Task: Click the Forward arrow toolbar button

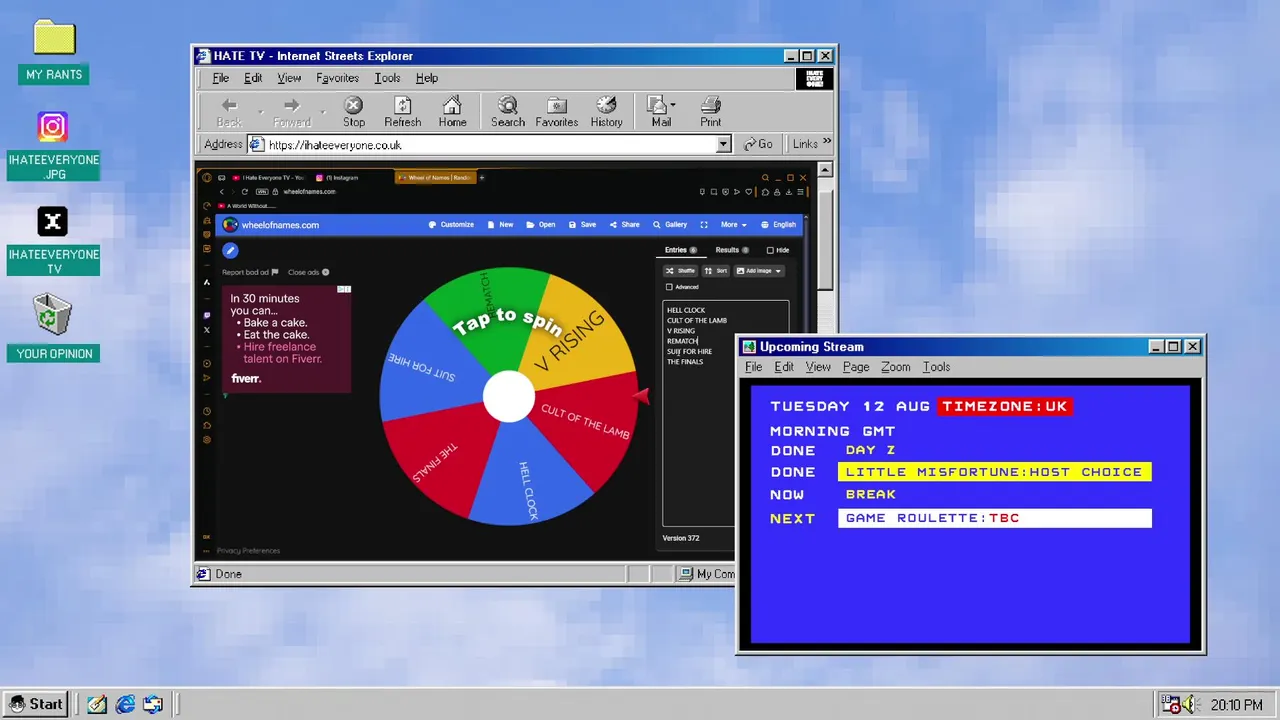Action: (291, 105)
